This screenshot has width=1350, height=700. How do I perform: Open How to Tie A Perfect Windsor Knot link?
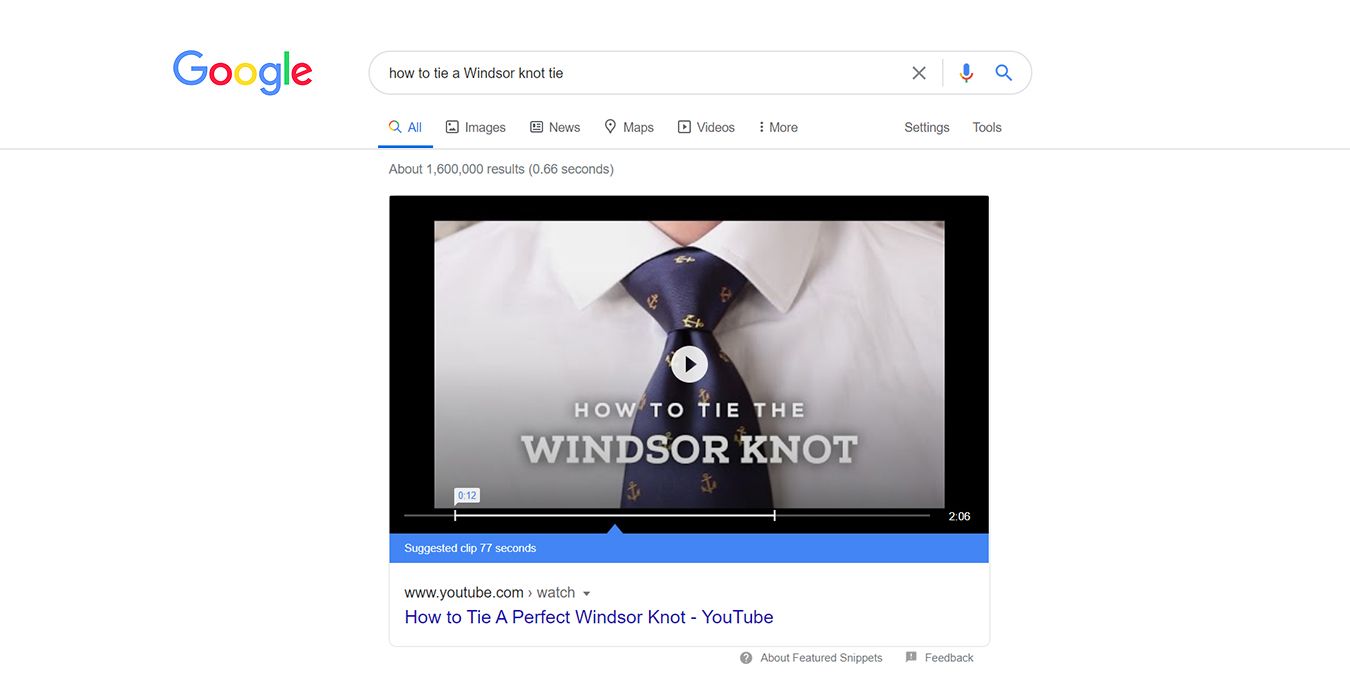coord(589,617)
